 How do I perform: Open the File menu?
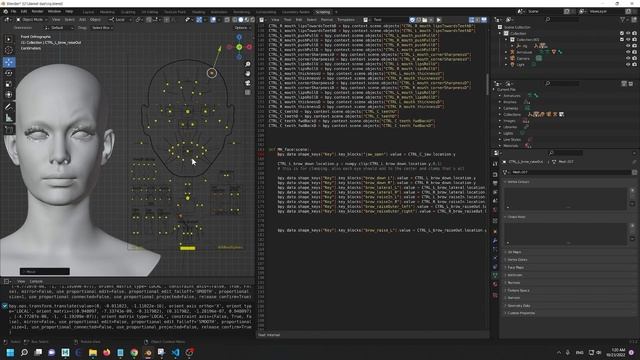(x=13, y=11)
